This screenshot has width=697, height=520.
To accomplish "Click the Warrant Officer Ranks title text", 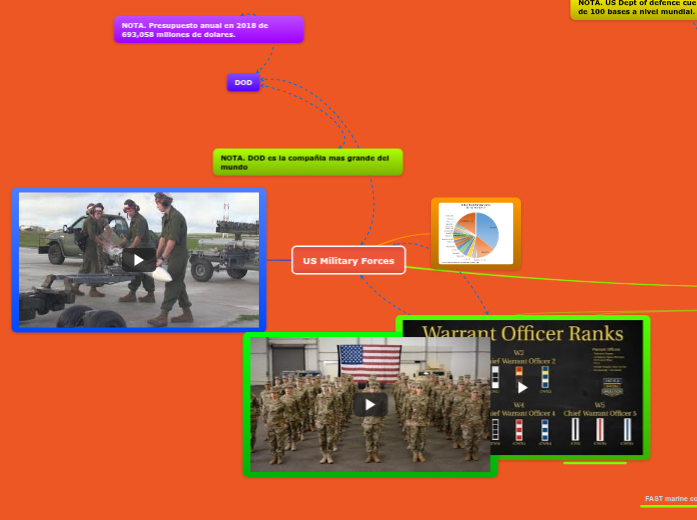I will [522, 333].
